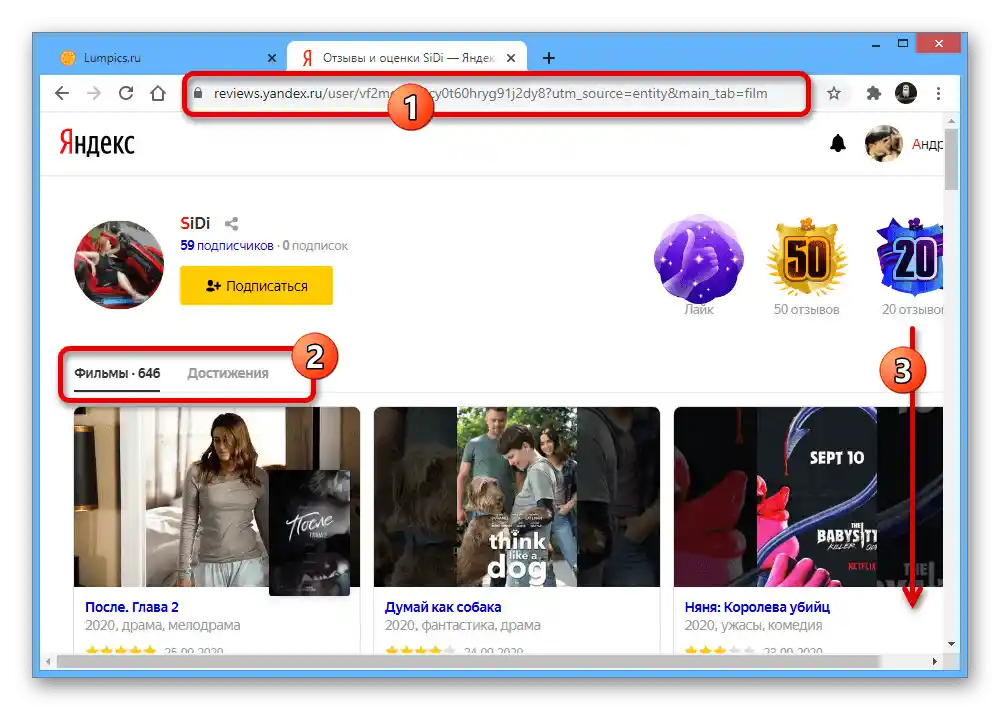This screenshot has width=1000, height=710.
Task: Open the 0 подписок link
Action: click(x=315, y=246)
